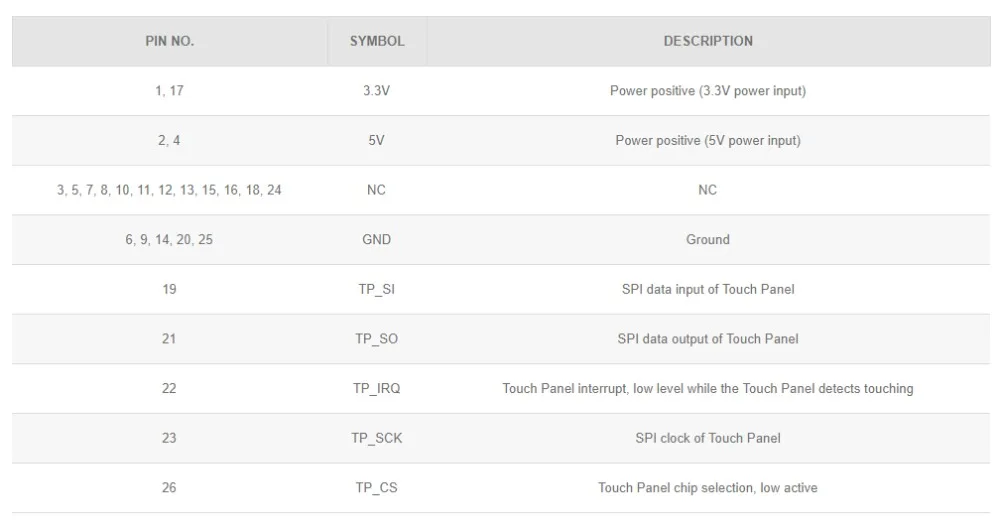This screenshot has height=530, width=1000.
Task: Click the SYMBOL column header
Action: point(377,42)
